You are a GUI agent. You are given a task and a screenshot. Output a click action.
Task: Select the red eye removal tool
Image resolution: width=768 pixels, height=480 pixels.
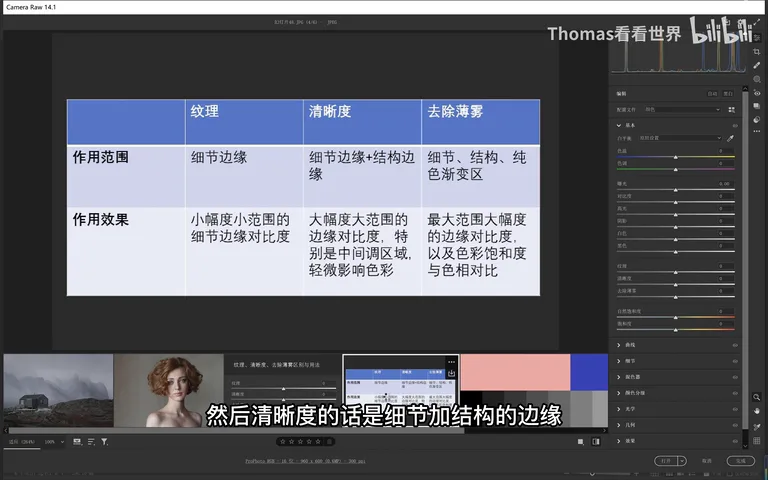tap(757, 93)
